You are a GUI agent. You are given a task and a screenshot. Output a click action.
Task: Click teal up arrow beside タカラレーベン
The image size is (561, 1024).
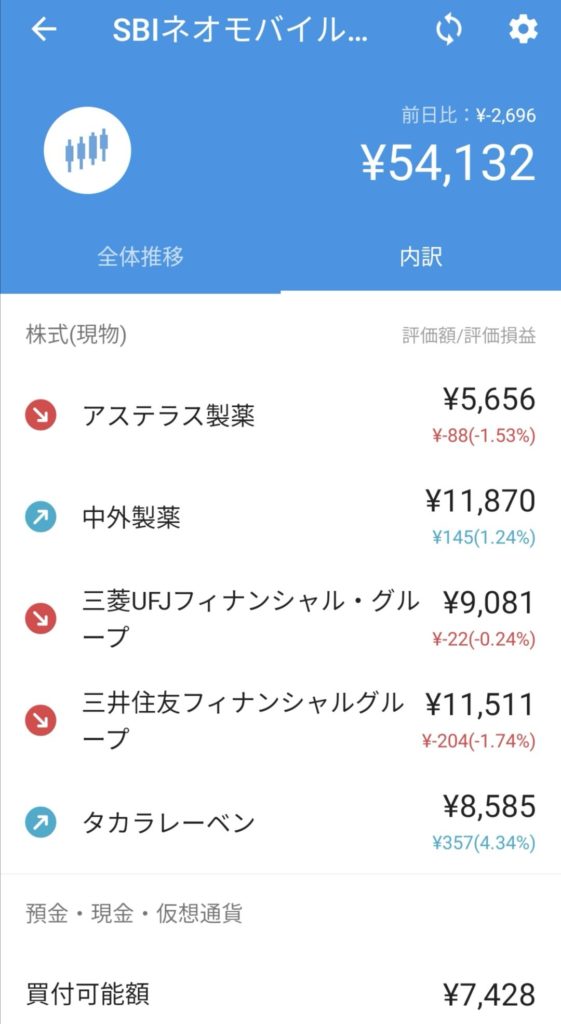click(x=40, y=823)
